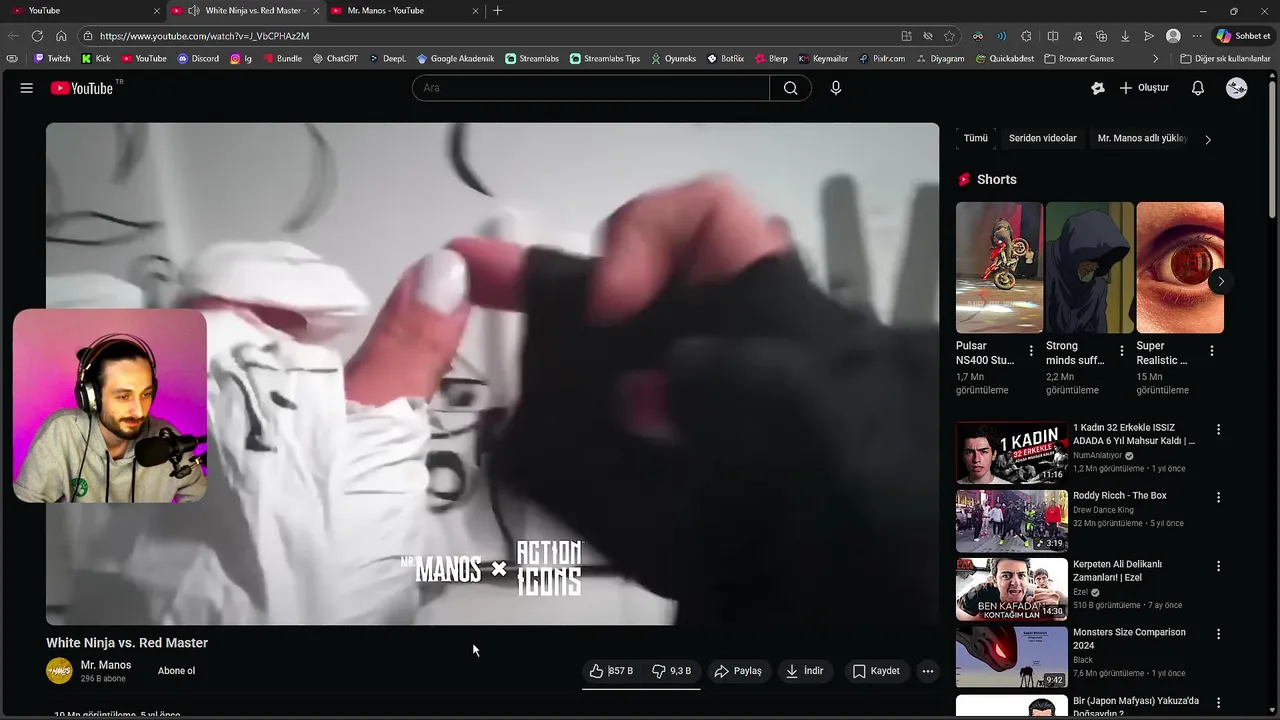The width and height of the screenshot is (1280, 720).
Task: Close the Mr. Manos - YouTube tab
Action: pos(474,11)
